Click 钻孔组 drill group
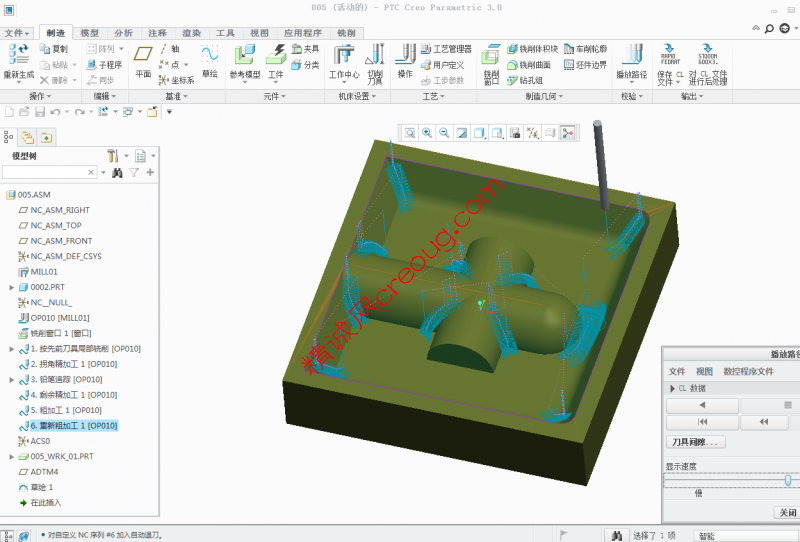800x542 pixels. pyautogui.click(x=524, y=80)
